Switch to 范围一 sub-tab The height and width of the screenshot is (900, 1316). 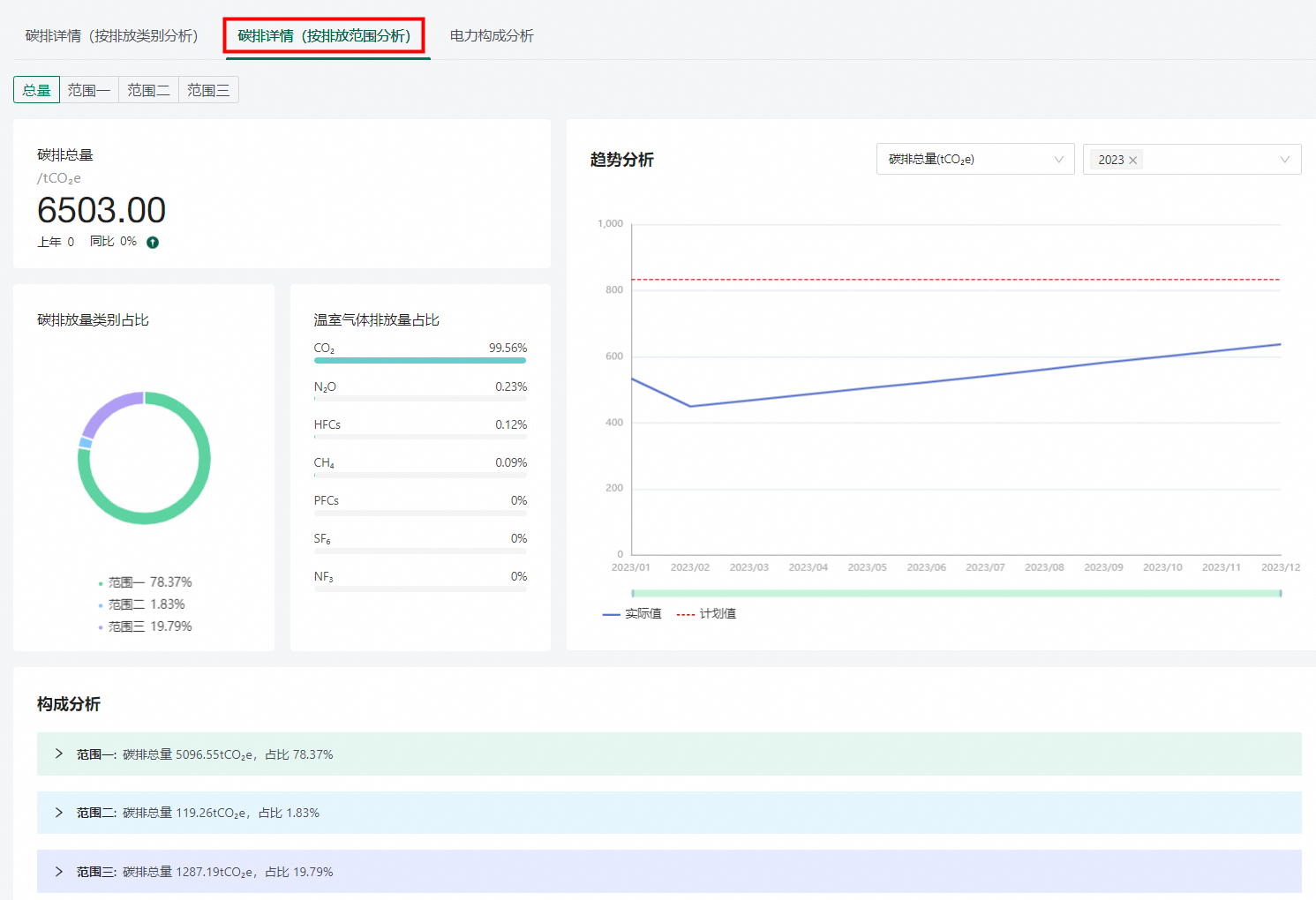[89, 90]
